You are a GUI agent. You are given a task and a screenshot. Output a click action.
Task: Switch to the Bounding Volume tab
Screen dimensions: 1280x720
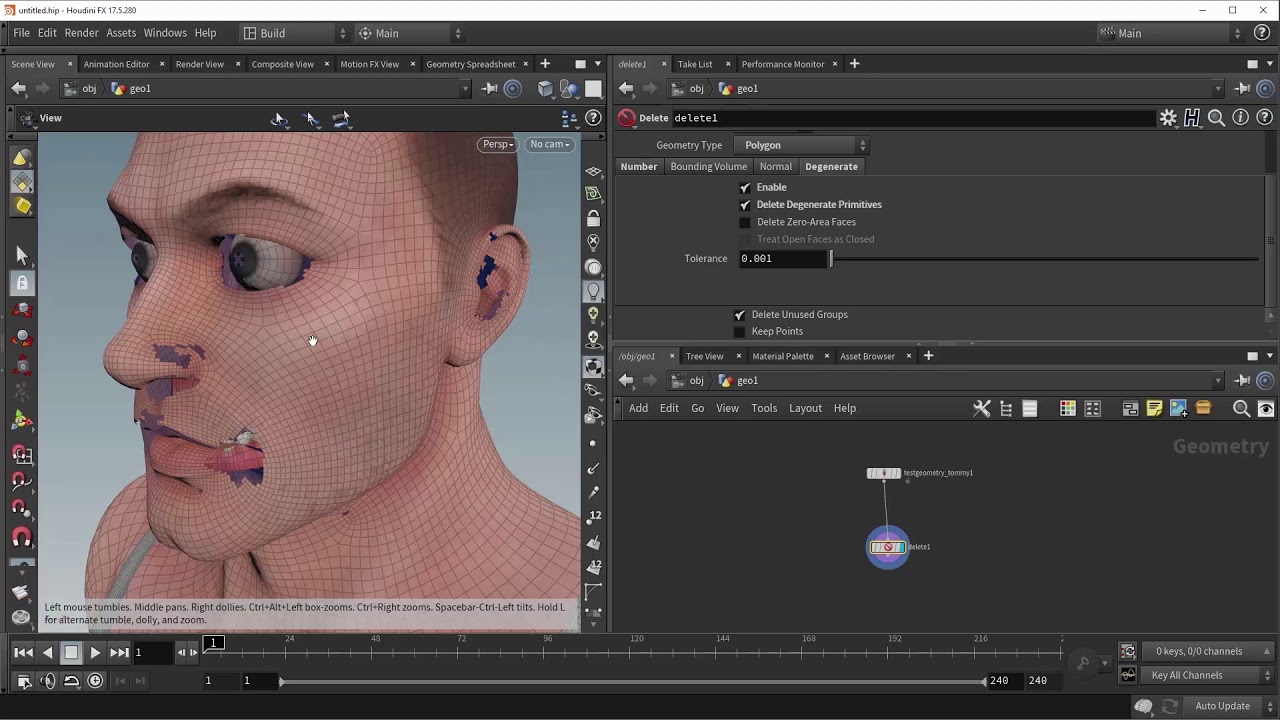[x=708, y=167]
